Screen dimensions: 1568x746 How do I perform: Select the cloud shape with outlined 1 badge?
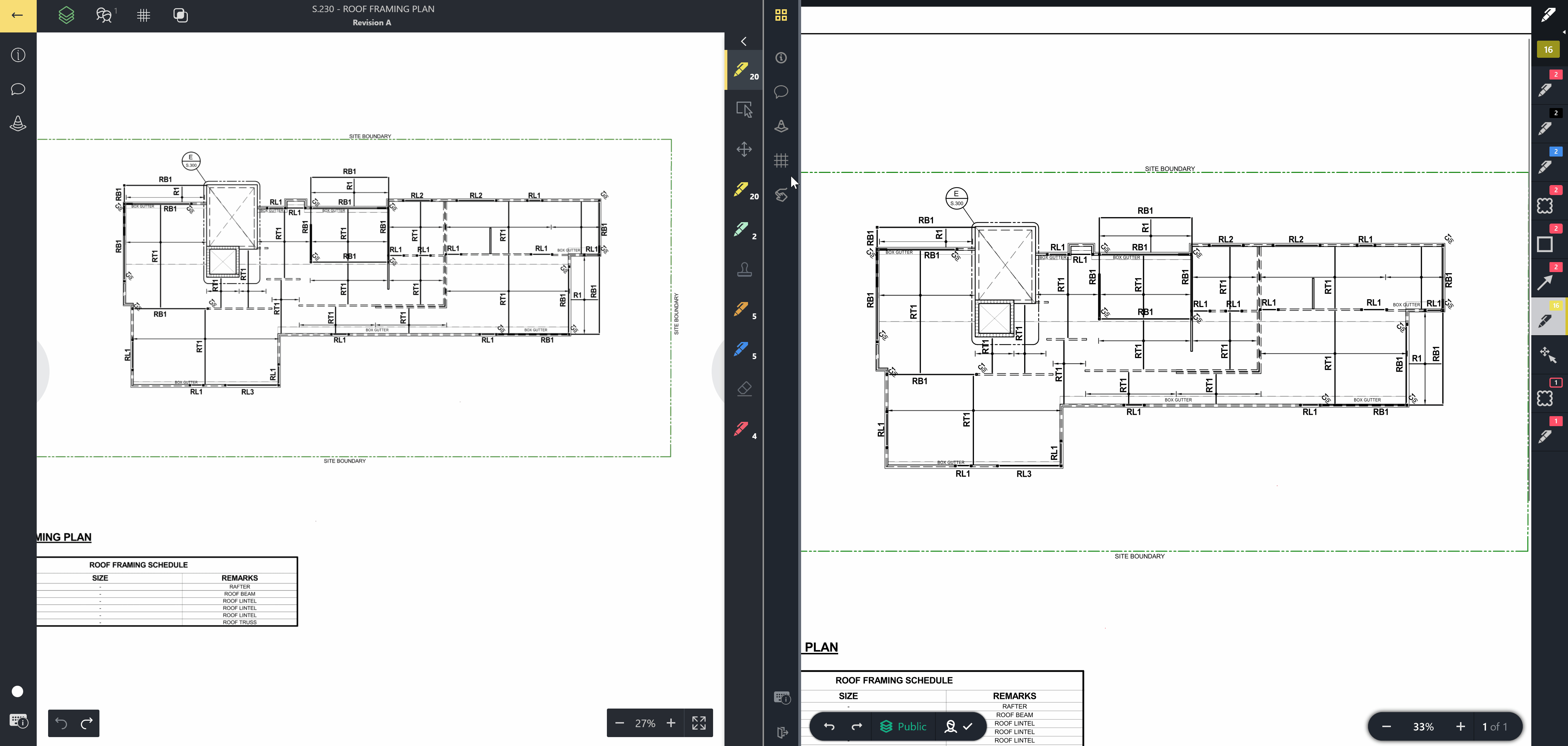tap(1549, 393)
